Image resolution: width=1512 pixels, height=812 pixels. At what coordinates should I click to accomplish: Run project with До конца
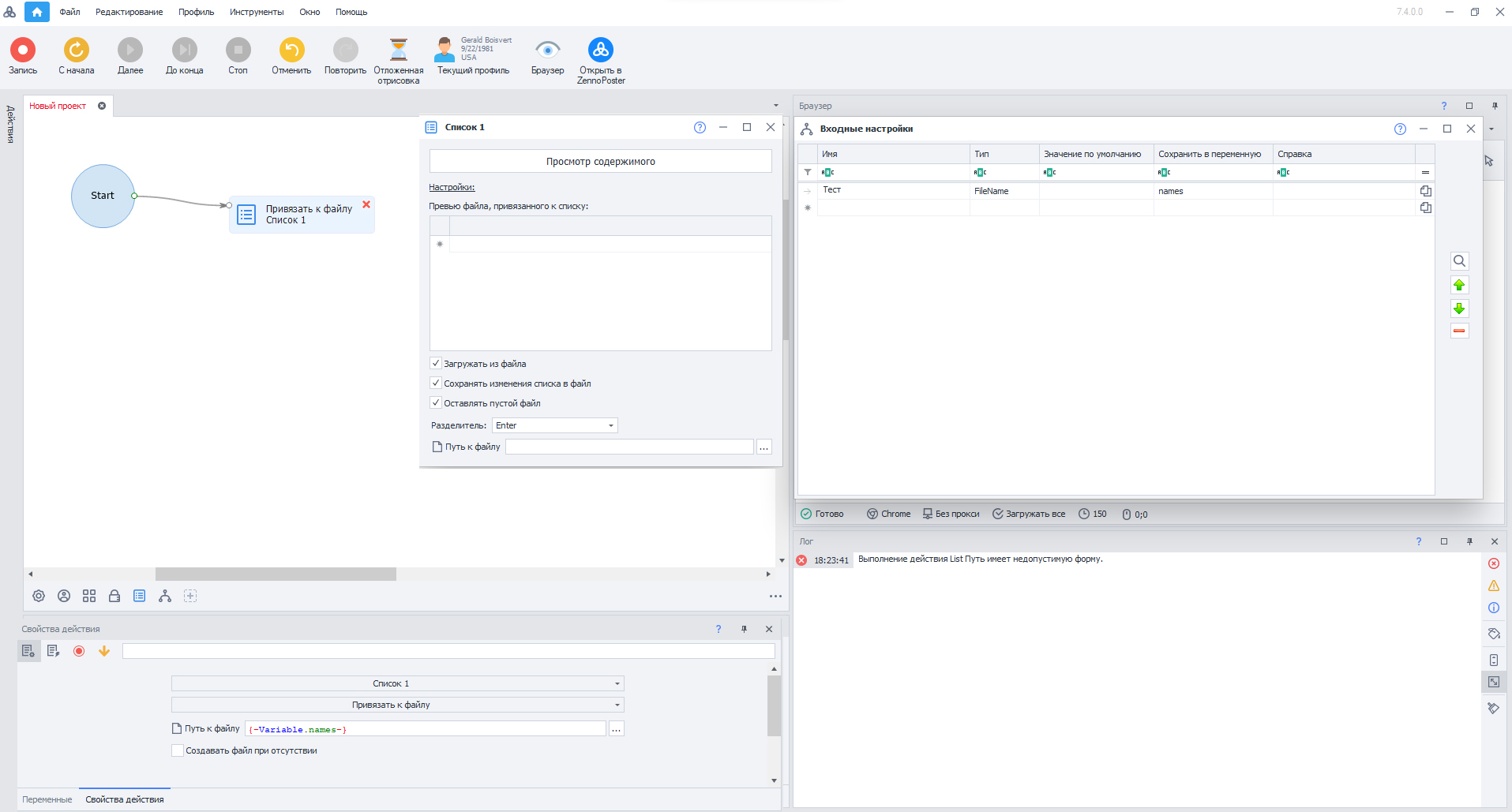(x=185, y=56)
